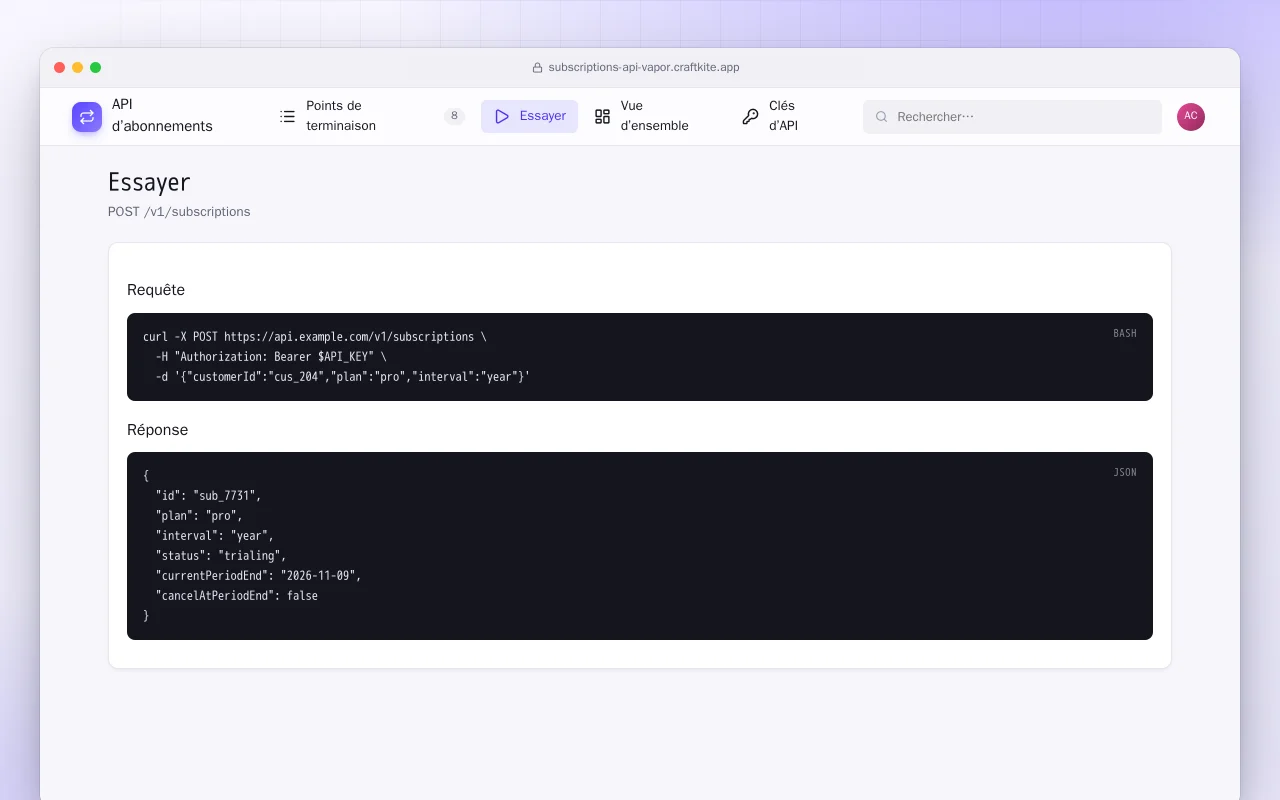Focus the Rechercher search field
The width and height of the screenshot is (1280, 800).
coord(1012,117)
